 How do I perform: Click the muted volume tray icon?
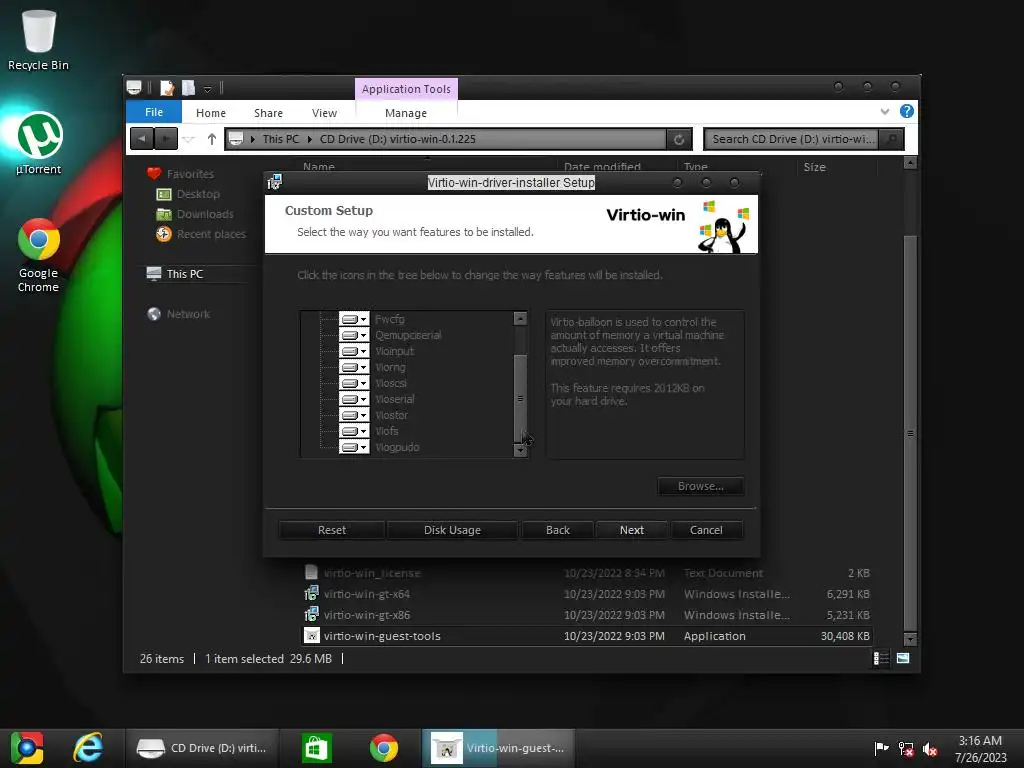930,748
